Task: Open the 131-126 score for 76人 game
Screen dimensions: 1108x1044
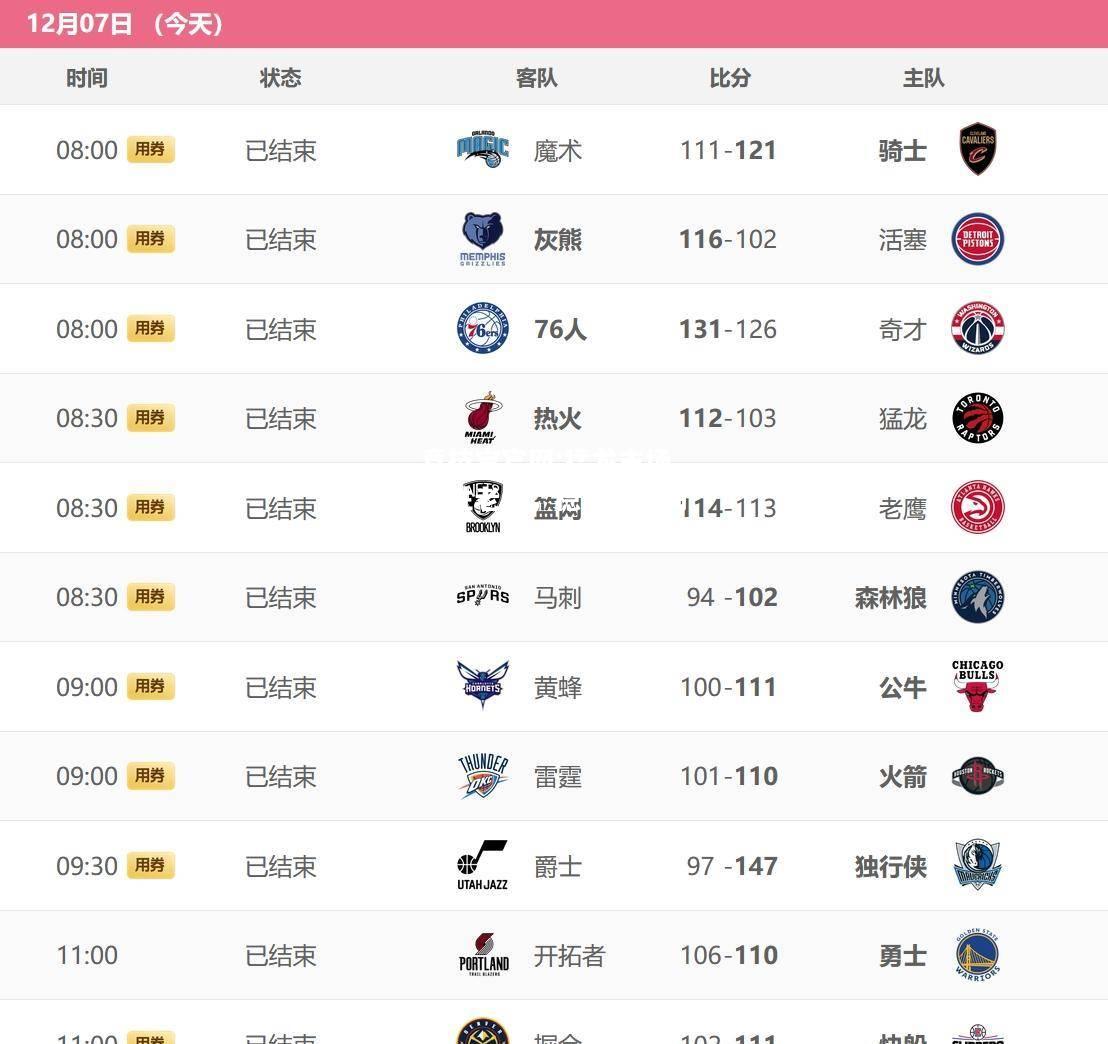Action: coord(728,329)
